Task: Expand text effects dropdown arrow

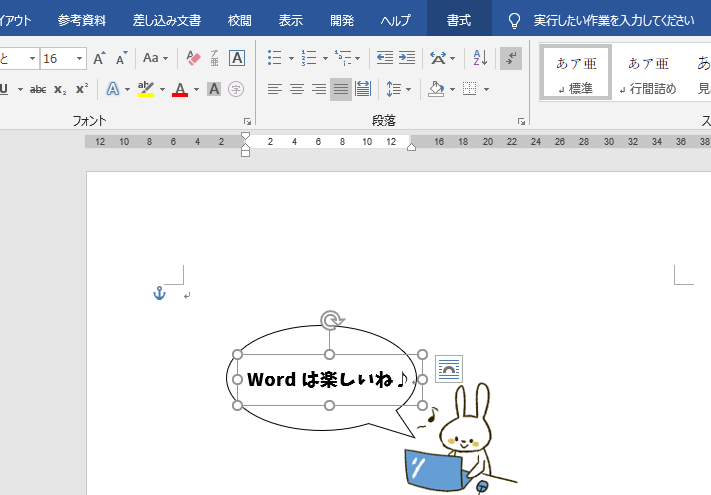Action: pos(127,89)
